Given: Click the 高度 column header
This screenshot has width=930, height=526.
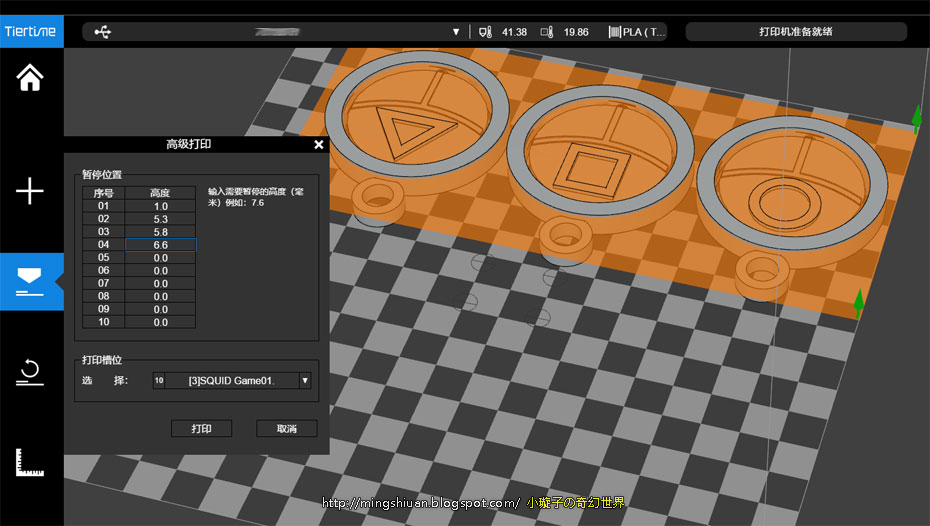Looking at the screenshot, I should 160,193.
